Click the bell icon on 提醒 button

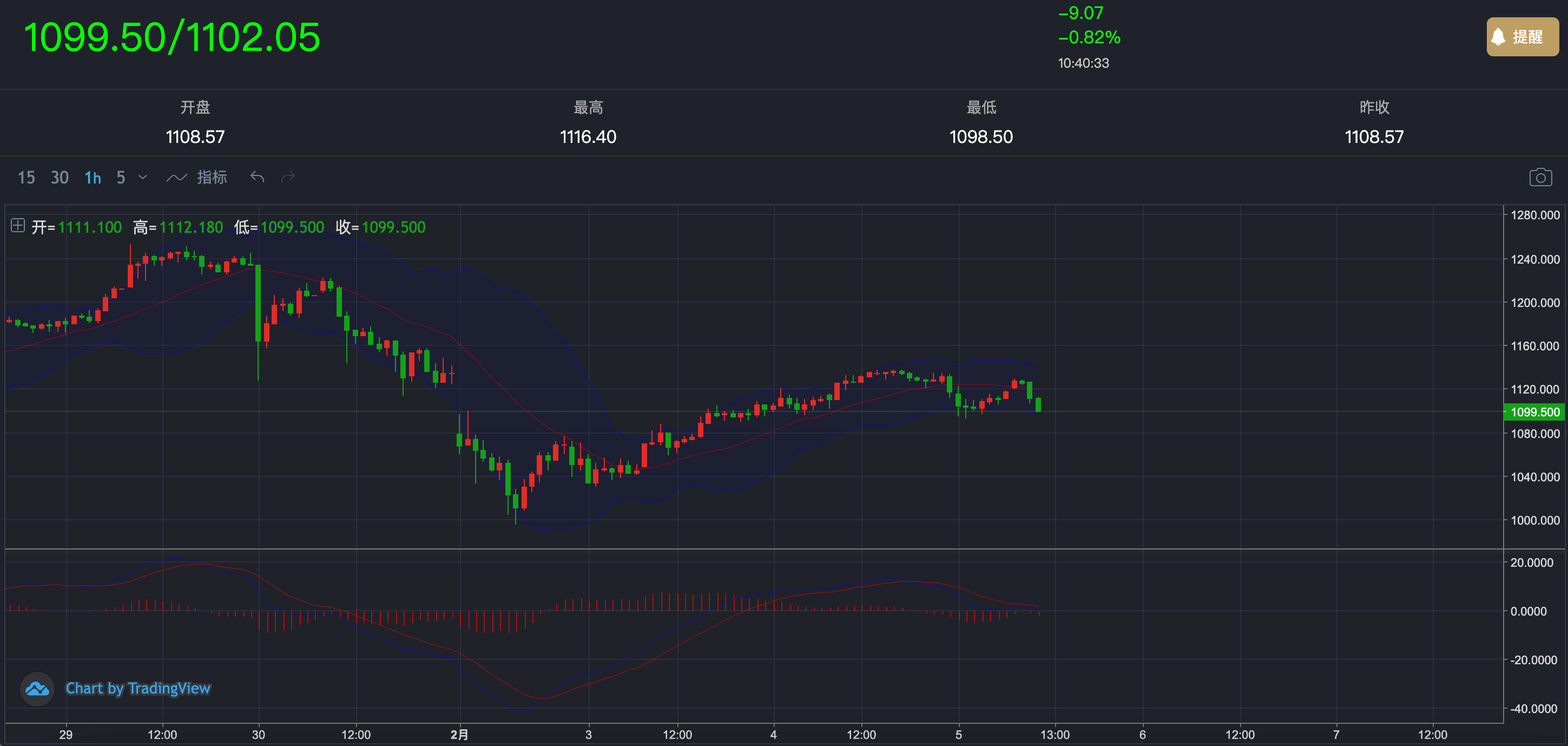pos(1498,37)
